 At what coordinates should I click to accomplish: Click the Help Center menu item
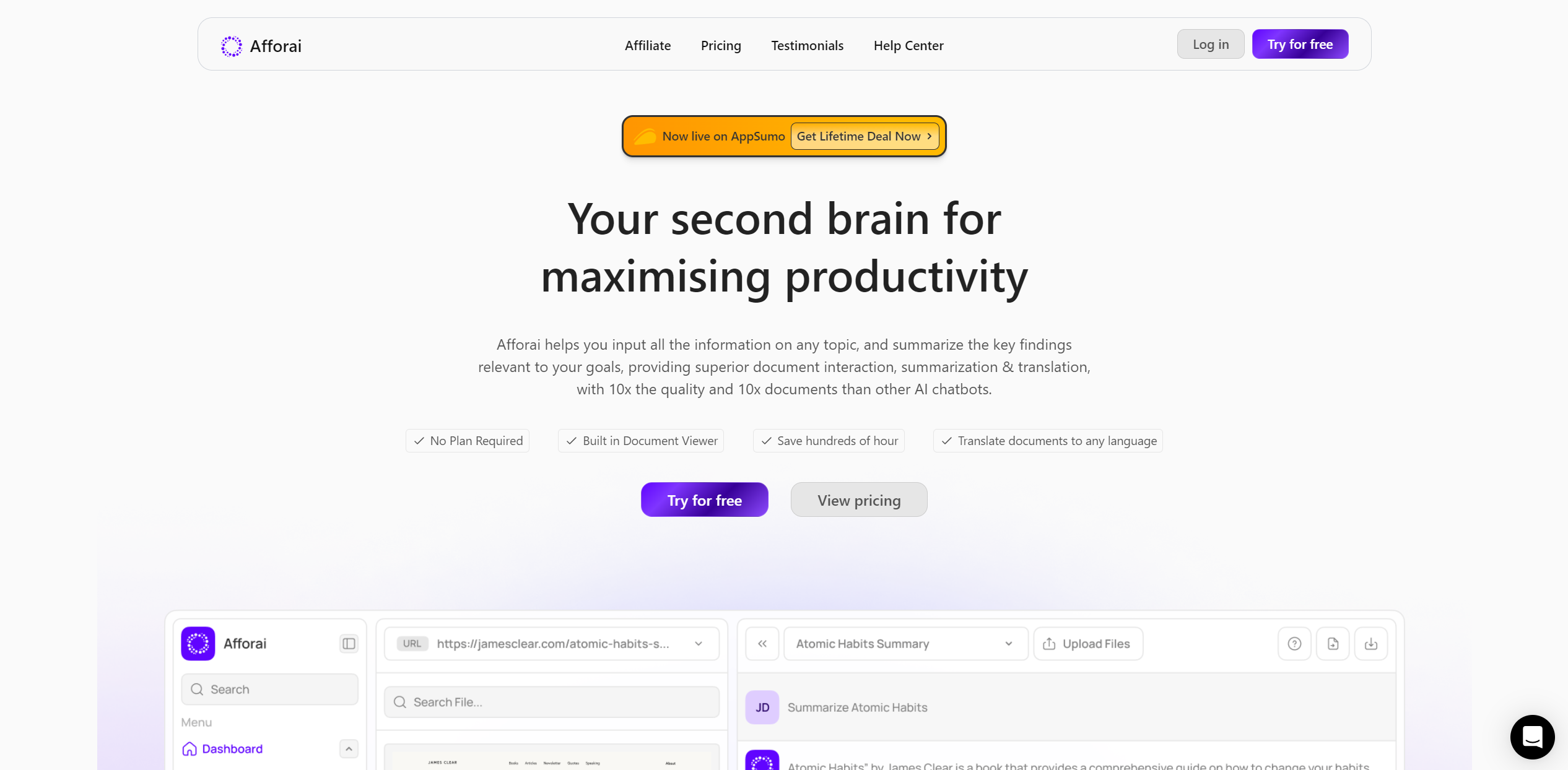(x=909, y=44)
